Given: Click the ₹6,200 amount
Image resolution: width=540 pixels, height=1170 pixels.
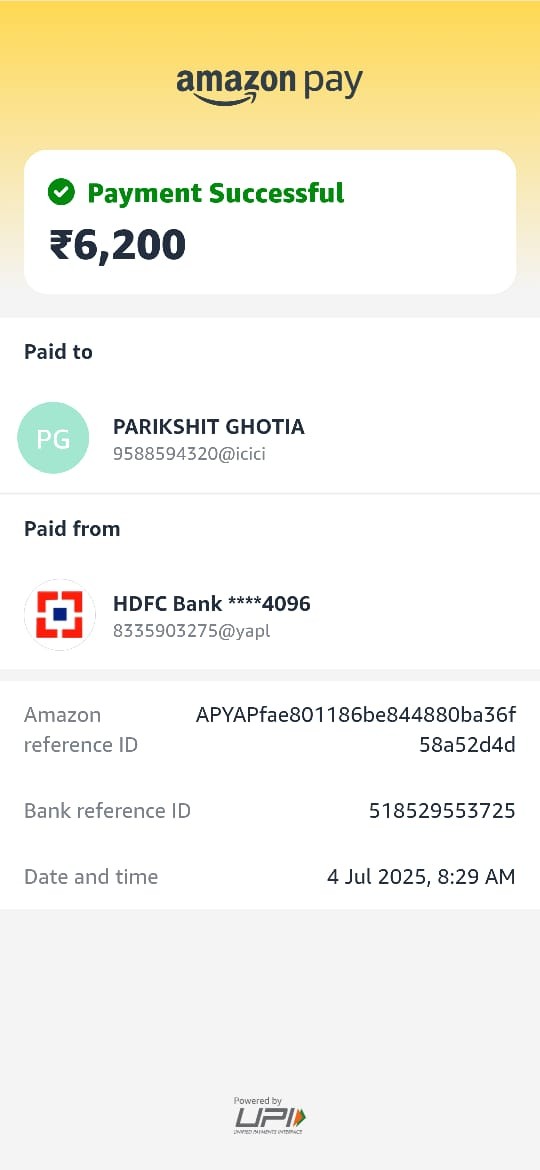Looking at the screenshot, I should tap(117, 245).
